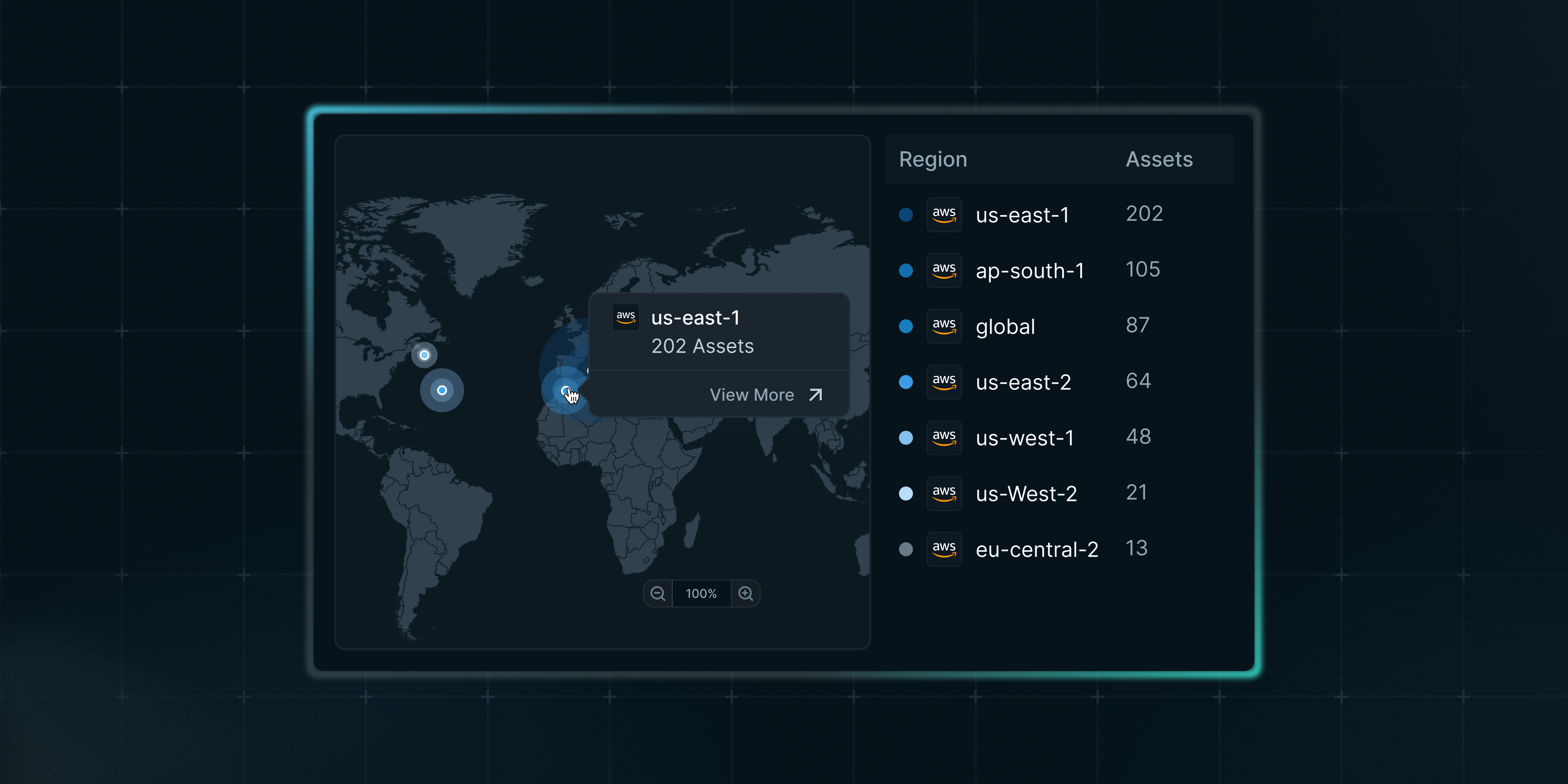Select the AWS icon beside ap-south-1
This screenshot has height=784, width=1568.
[x=944, y=270]
